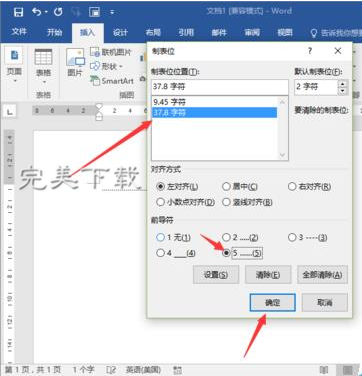Viewport: 362px width, 376px height.
Task: Select the 居中 alignment radio button
Action: click(x=226, y=186)
